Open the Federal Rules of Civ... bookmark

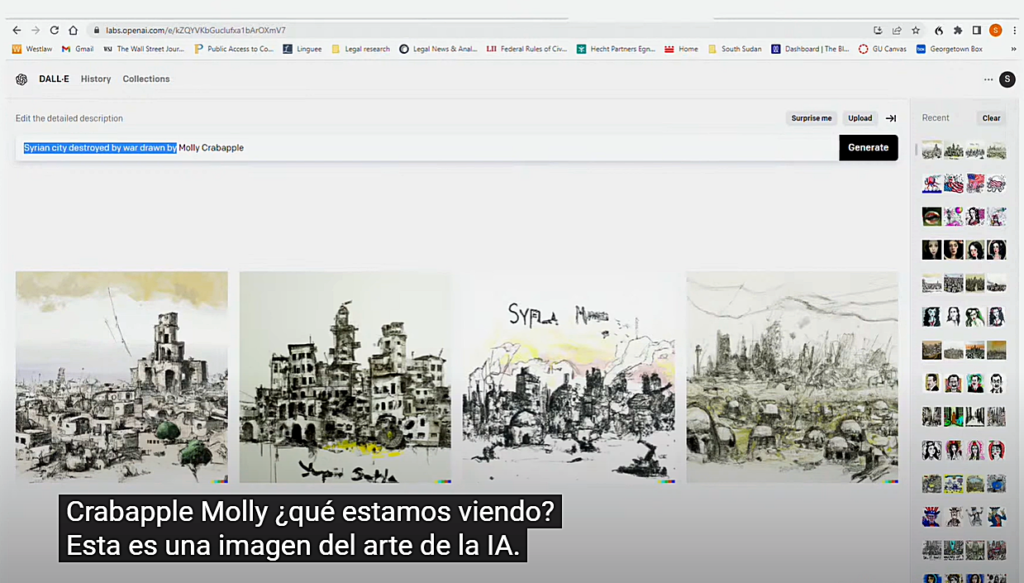526,49
